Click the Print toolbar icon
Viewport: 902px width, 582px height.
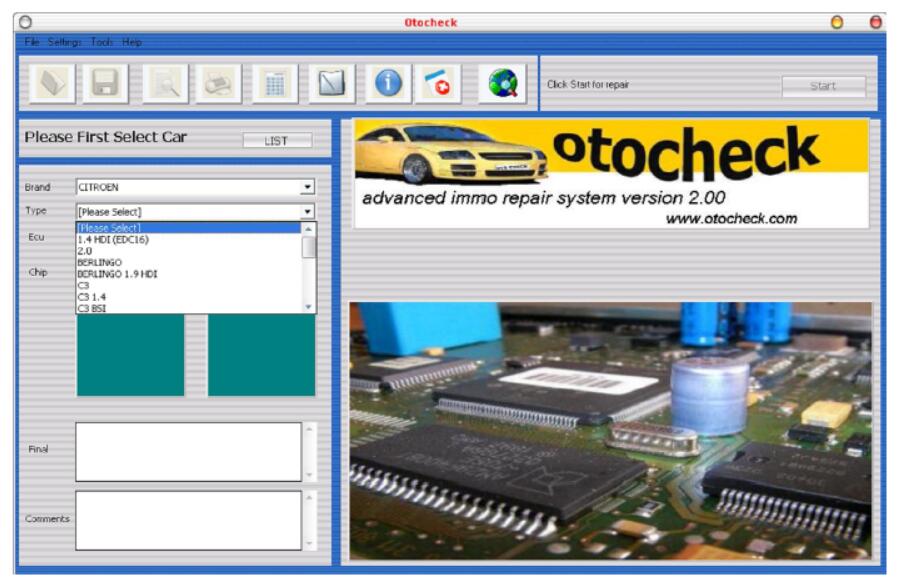[x=218, y=83]
